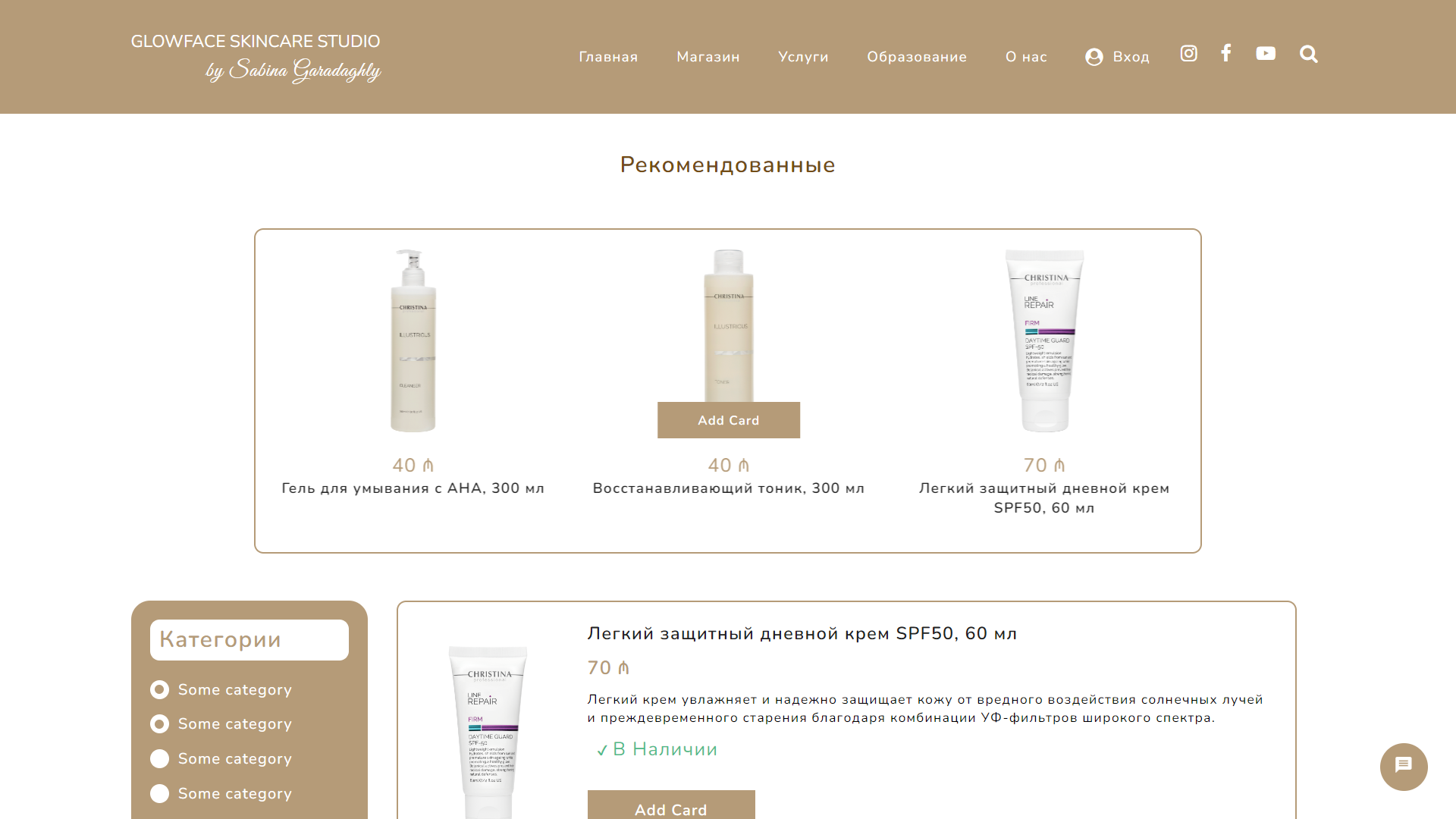This screenshot has height=819, width=1456.
Task: Open the chat bubble widget
Action: 1404,767
